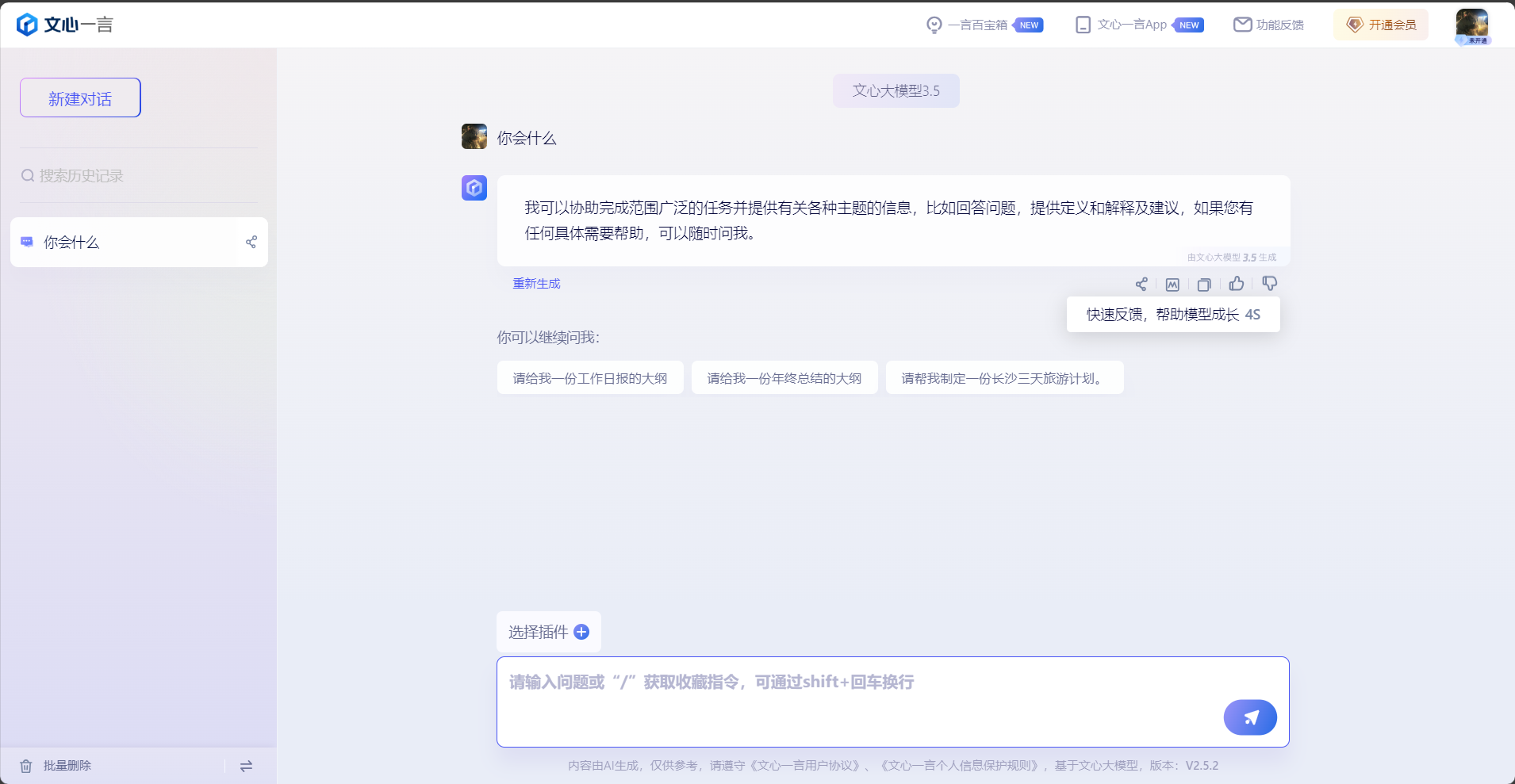Open the 文心一言App download link
The height and width of the screenshot is (784, 1515).
point(1139,25)
